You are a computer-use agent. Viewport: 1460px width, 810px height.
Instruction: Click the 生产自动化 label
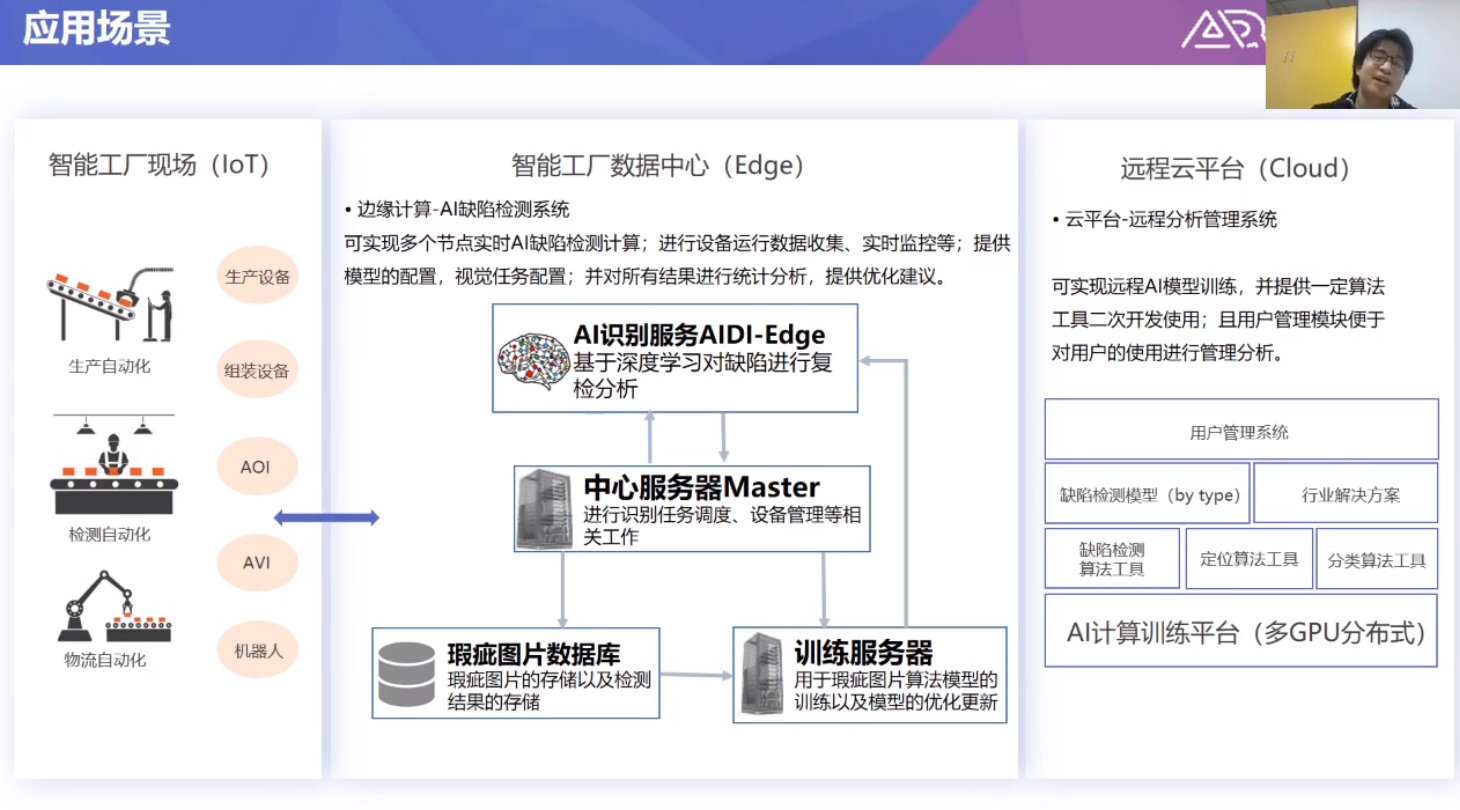click(x=110, y=366)
